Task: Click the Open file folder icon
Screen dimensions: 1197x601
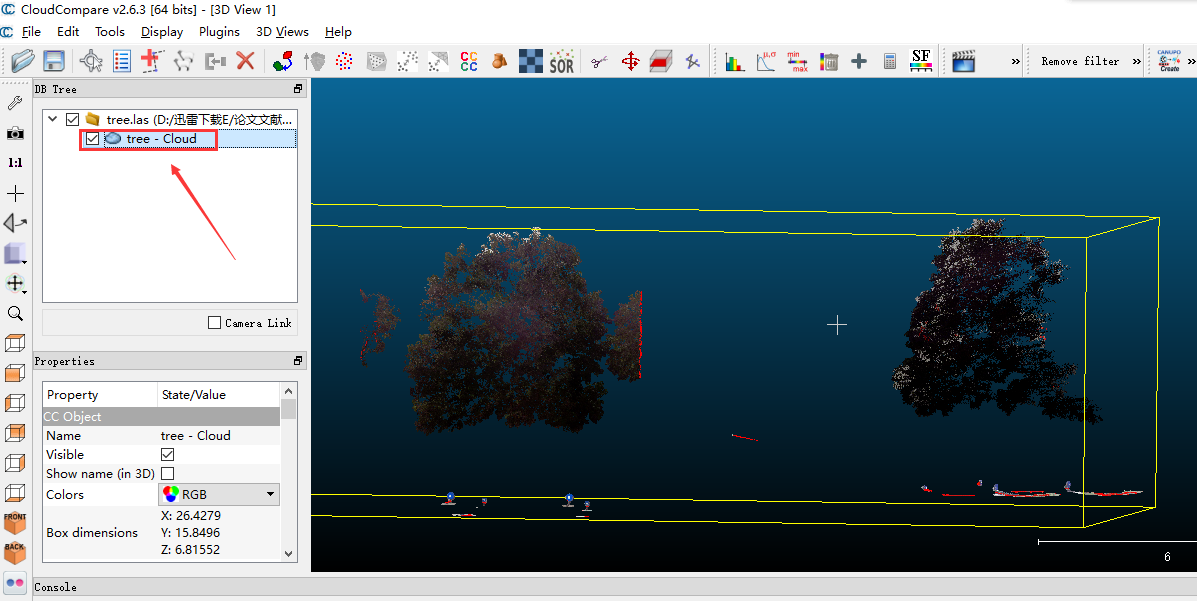Action: [22, 62]
